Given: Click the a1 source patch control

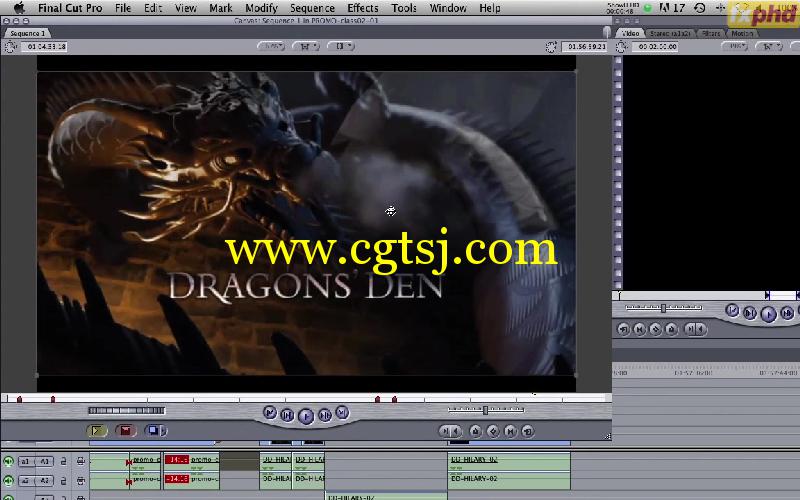Looking at the screenshot, I should tap(25, 461).
